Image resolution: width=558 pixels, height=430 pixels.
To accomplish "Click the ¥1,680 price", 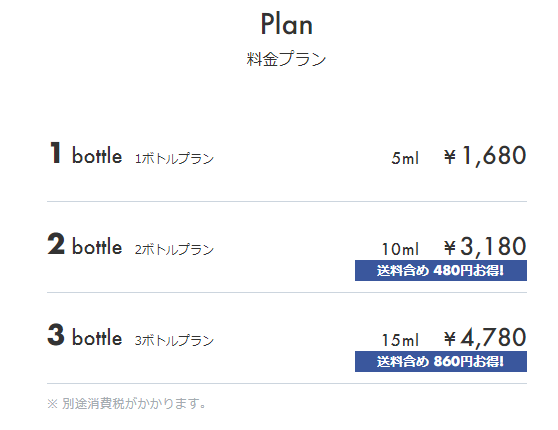I will click(x=485, y=156).
